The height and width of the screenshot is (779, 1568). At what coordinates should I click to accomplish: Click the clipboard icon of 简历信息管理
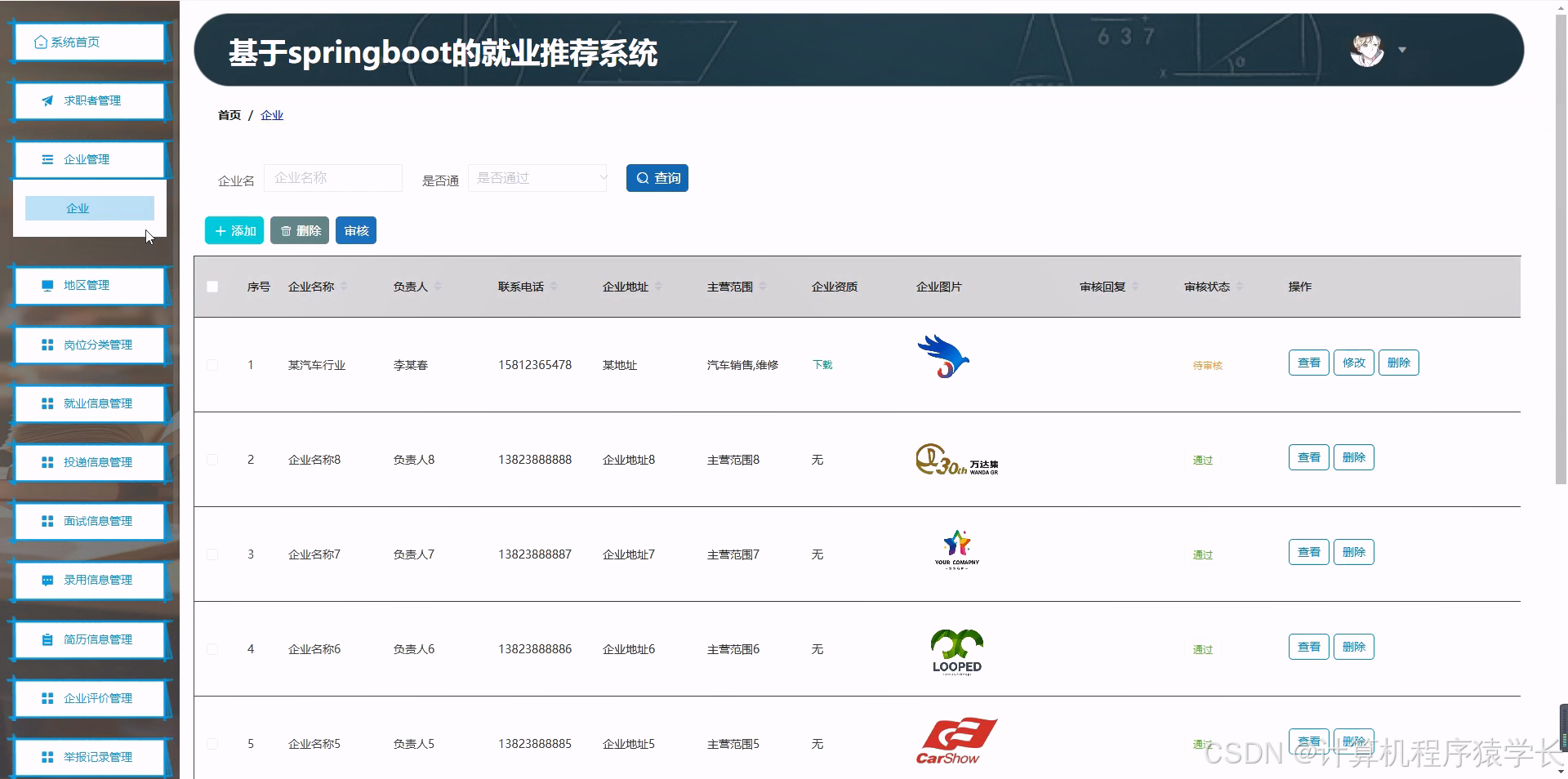pyautogui.click(x=47, y=639)
